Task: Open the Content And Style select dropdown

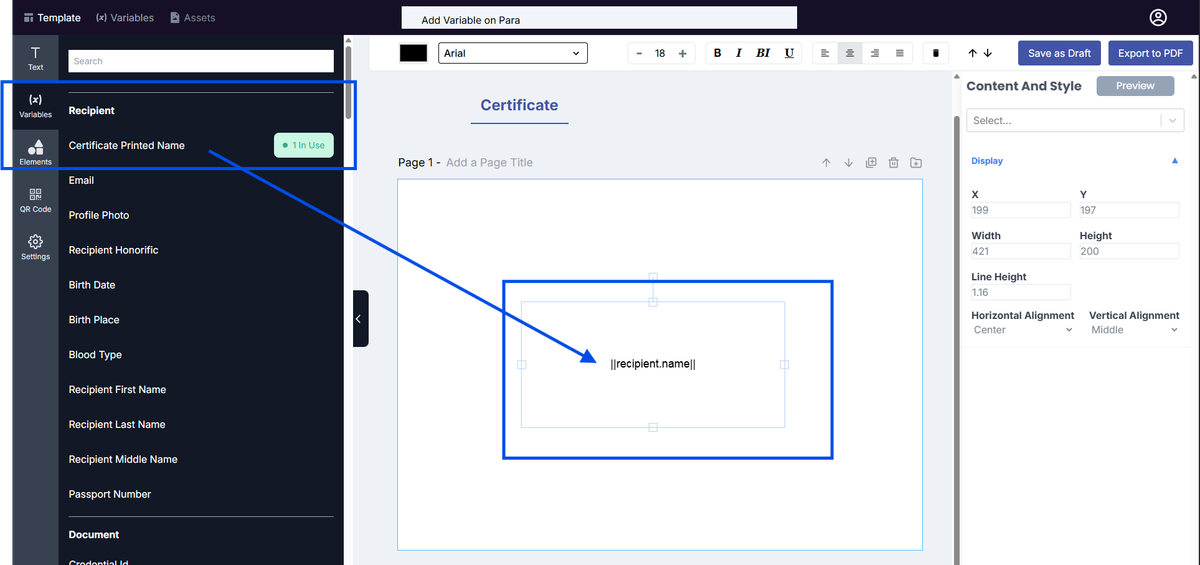Action: [1075, 120]
